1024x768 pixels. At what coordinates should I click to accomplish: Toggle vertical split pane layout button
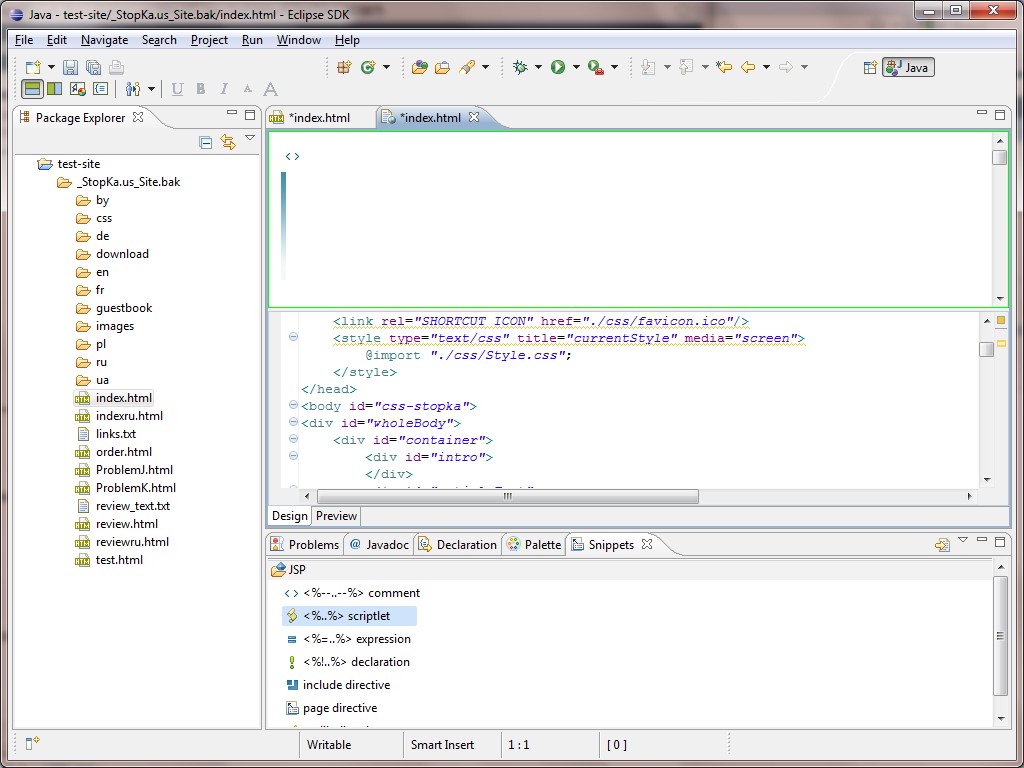[x=54, y=89]
